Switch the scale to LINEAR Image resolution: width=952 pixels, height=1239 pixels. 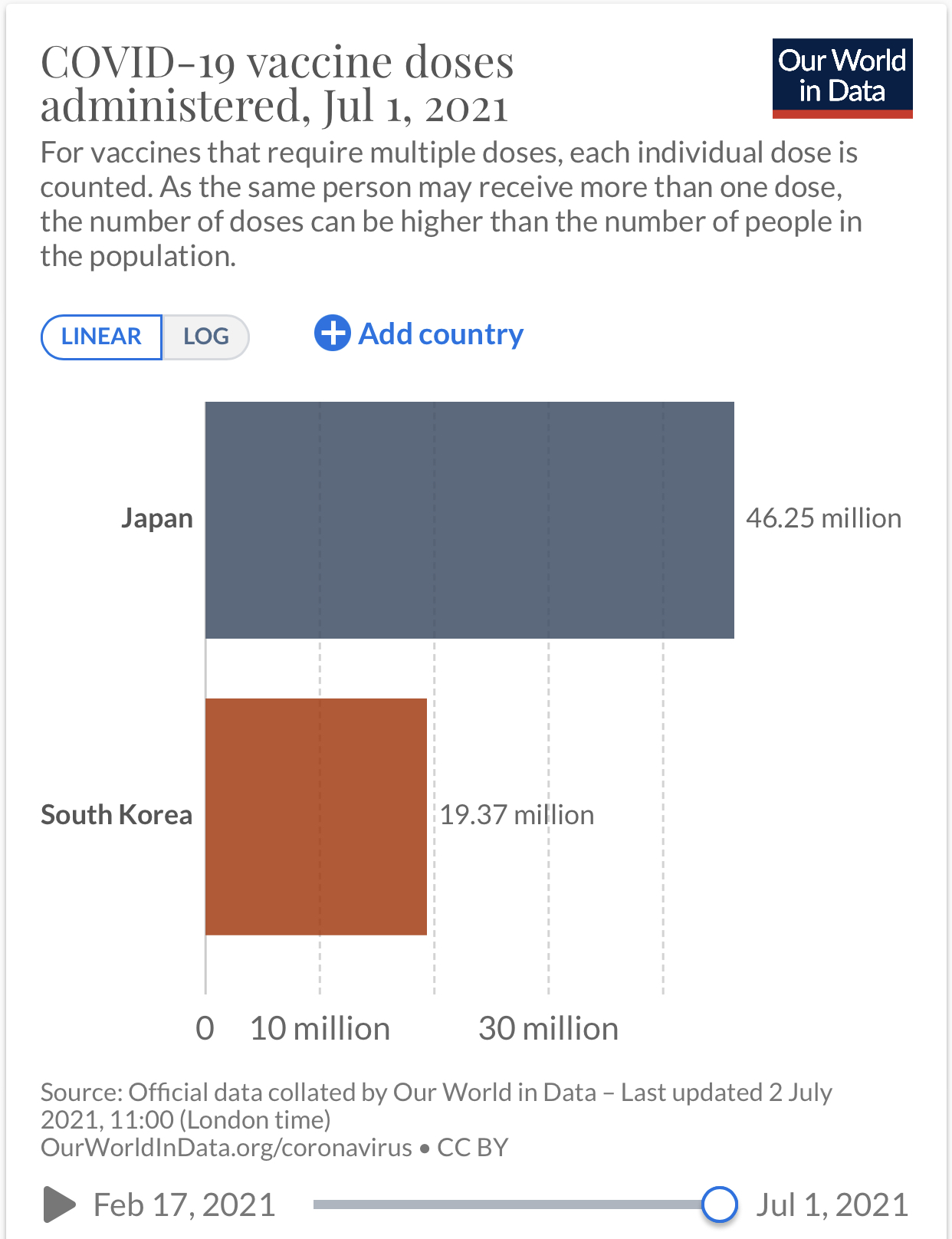pyautogui.click(x=101, y=337)
